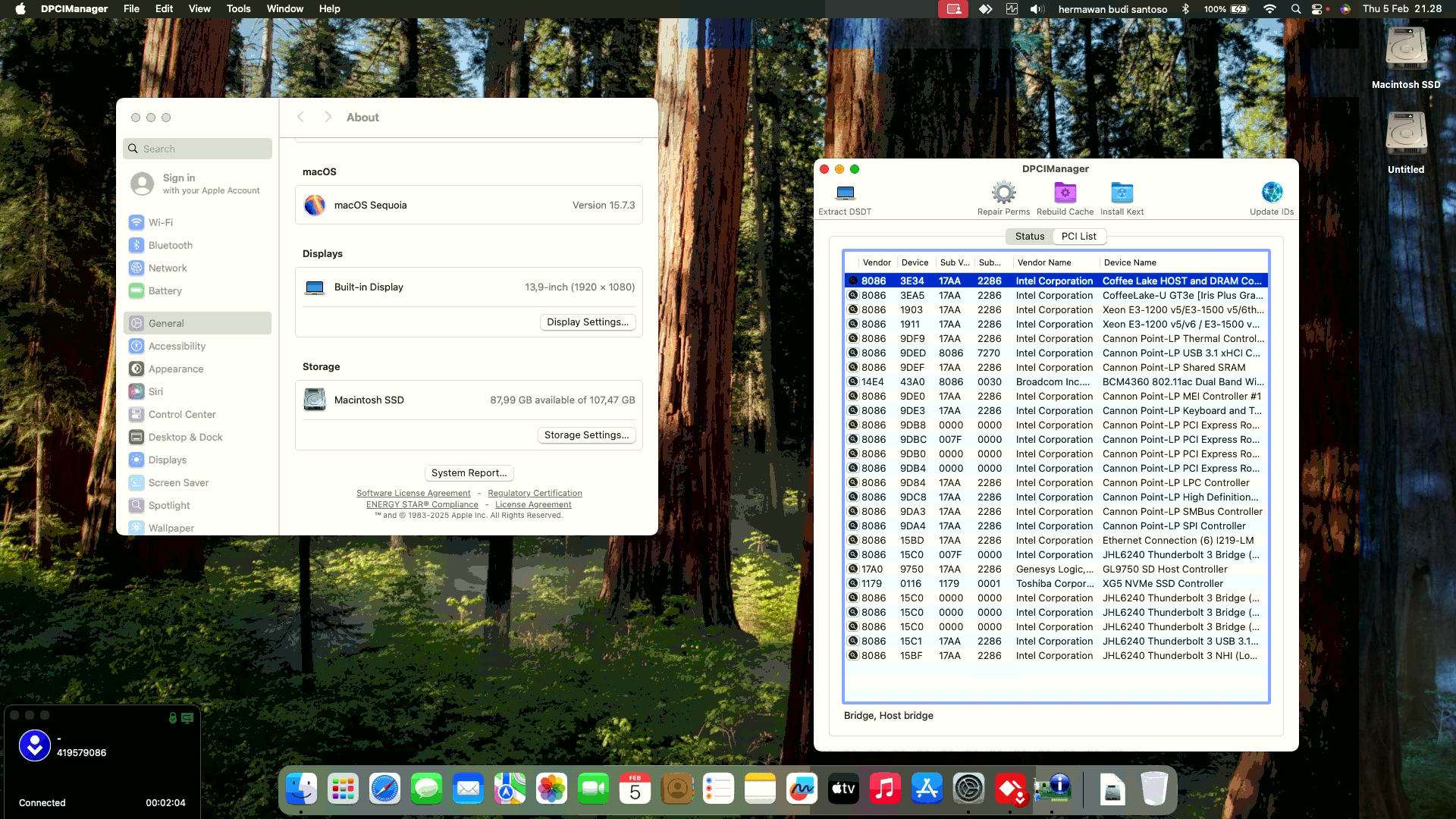The width and height of the screenshot is (1456, 819).
Task: Open Launchpad from the Dock
Action: coord(343,789)
